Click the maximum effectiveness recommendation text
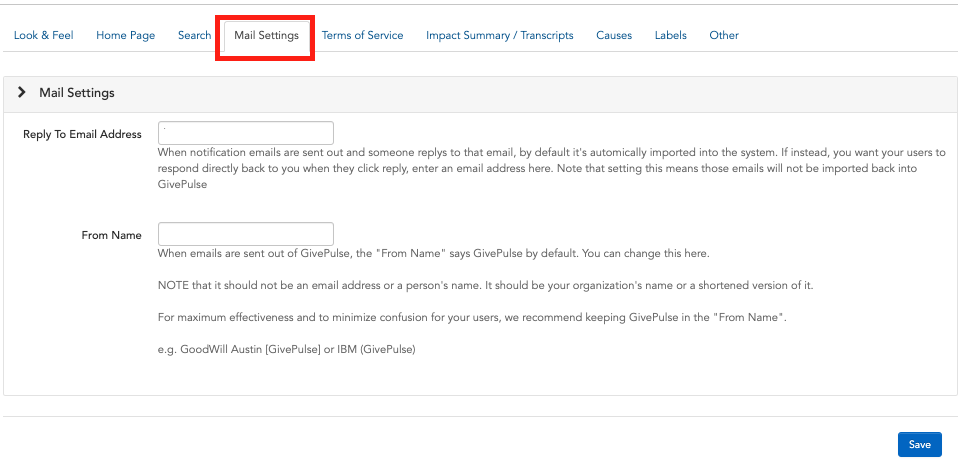967x476 pixels. (472, 318)
